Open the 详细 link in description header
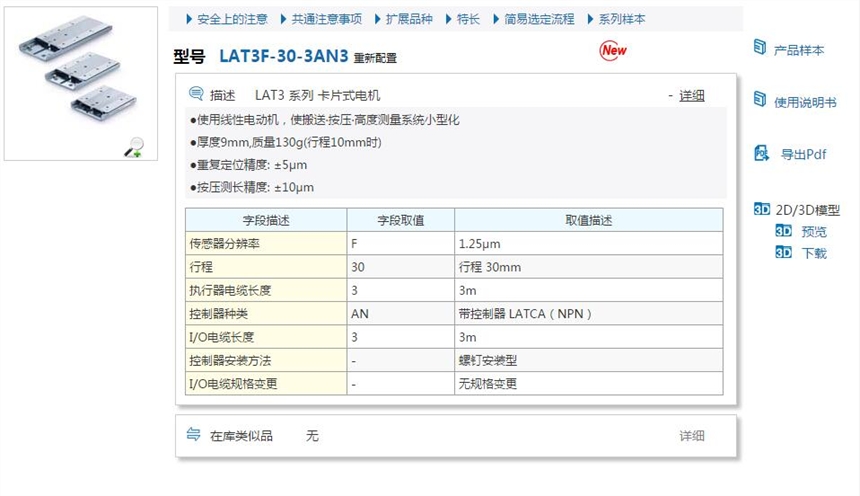The height and width of the screenshot is (496, 860). [691, 95]
